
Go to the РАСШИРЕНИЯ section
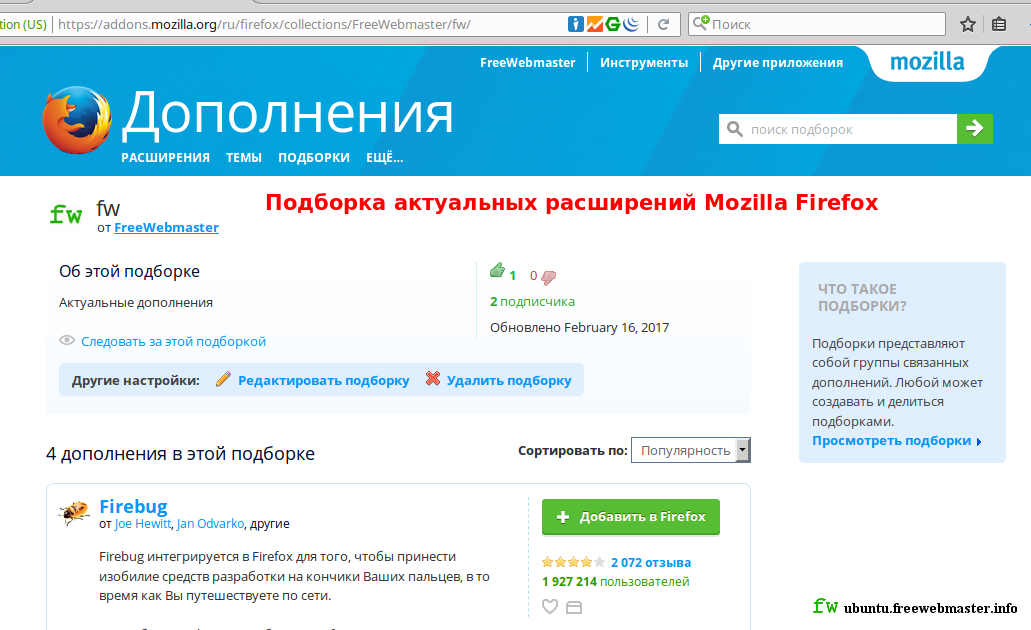point(166,158)
